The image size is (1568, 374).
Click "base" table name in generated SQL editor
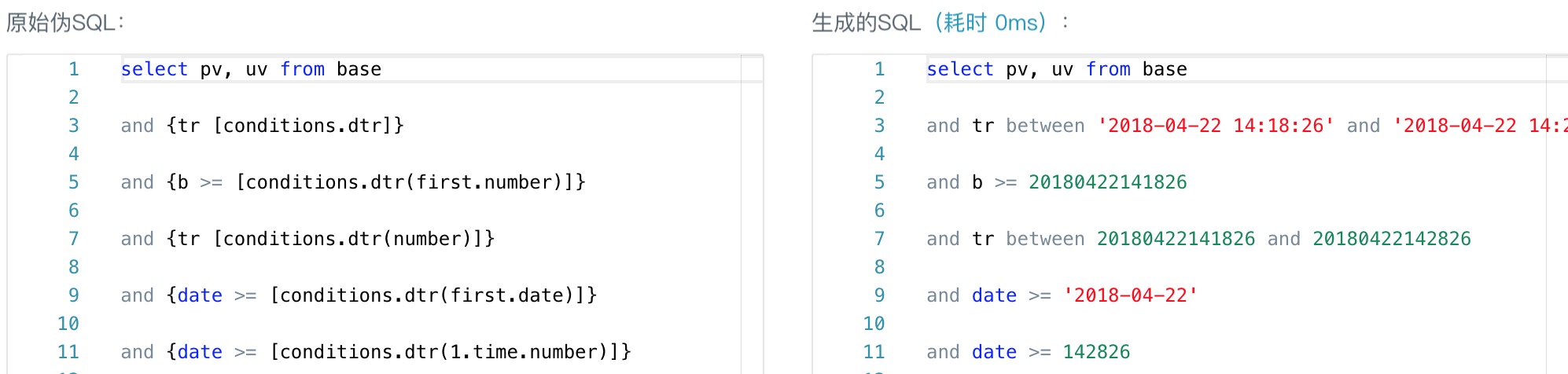click(x=1165, y=69)
